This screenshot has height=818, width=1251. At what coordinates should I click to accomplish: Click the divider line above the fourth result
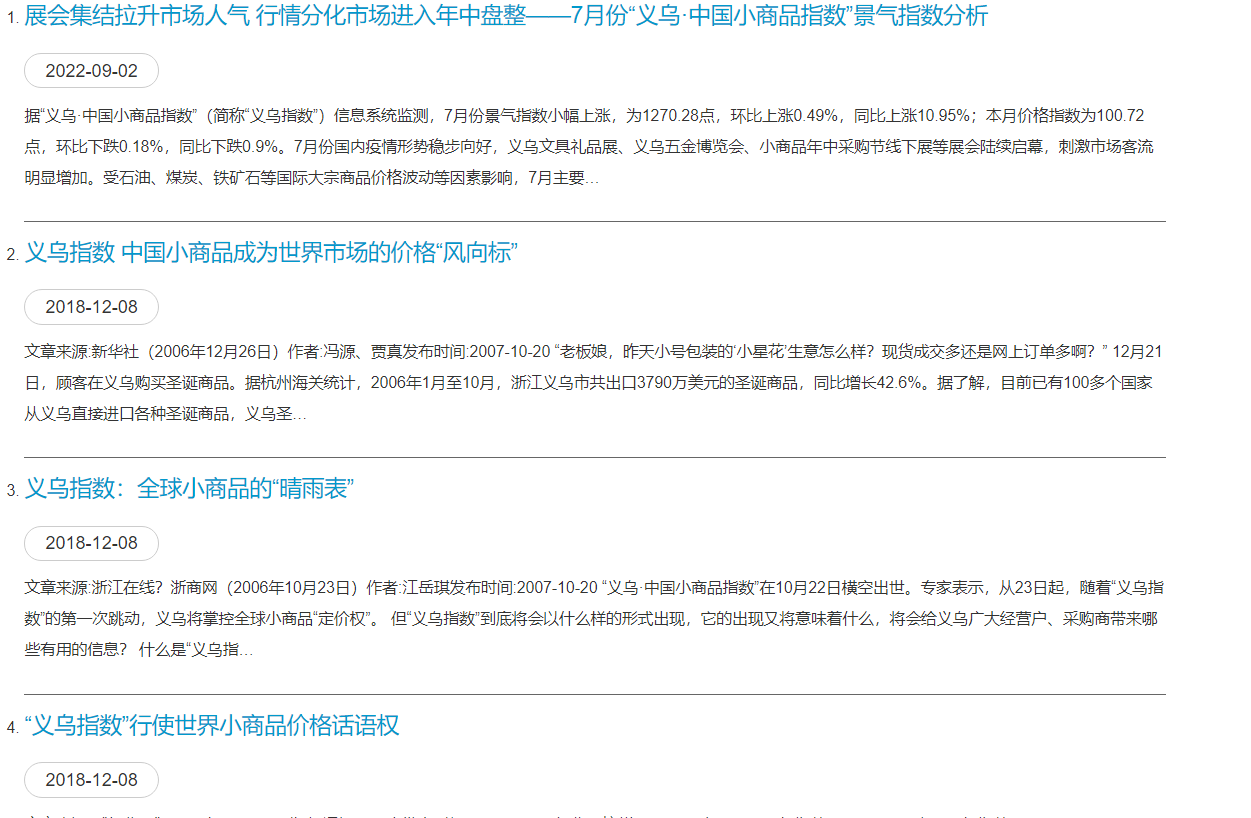point(594,694)
